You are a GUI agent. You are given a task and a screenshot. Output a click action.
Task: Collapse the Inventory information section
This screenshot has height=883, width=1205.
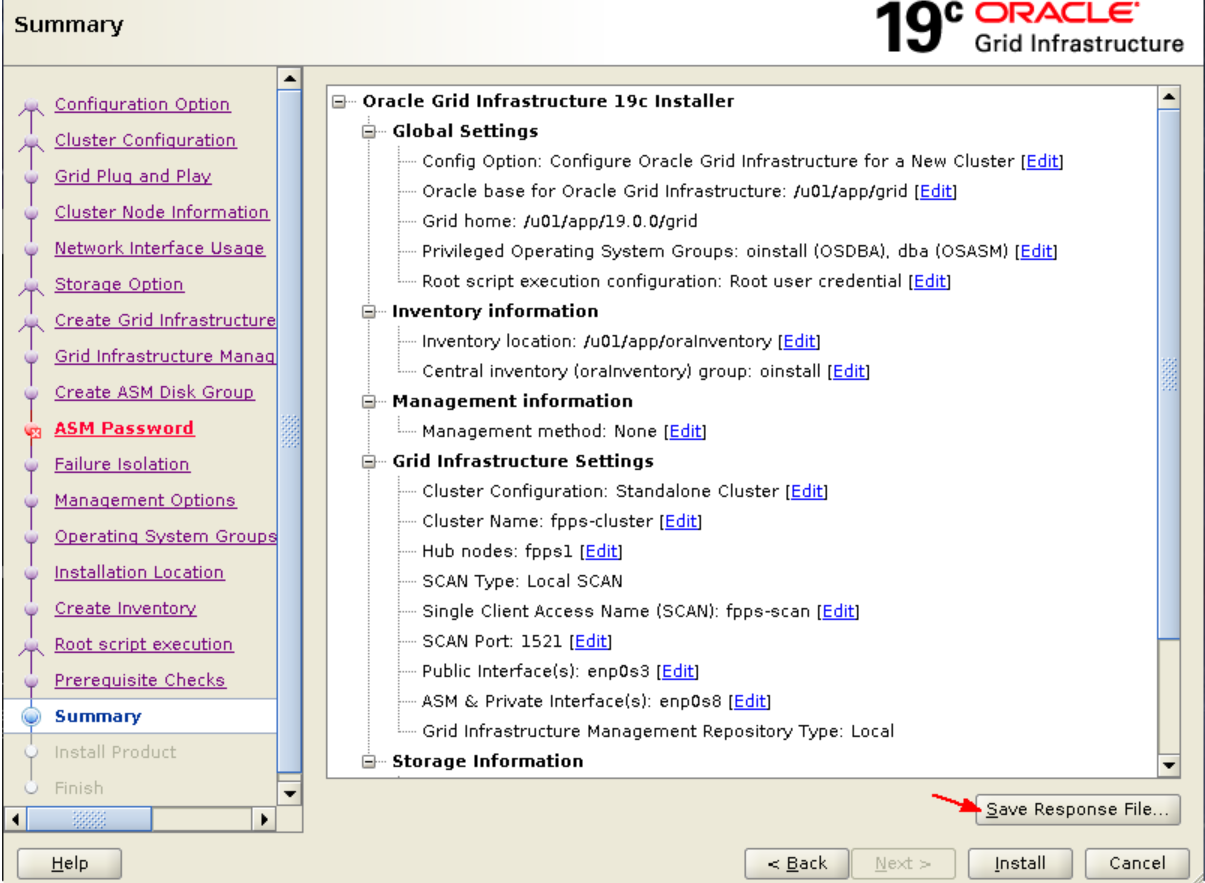[370, 311]
